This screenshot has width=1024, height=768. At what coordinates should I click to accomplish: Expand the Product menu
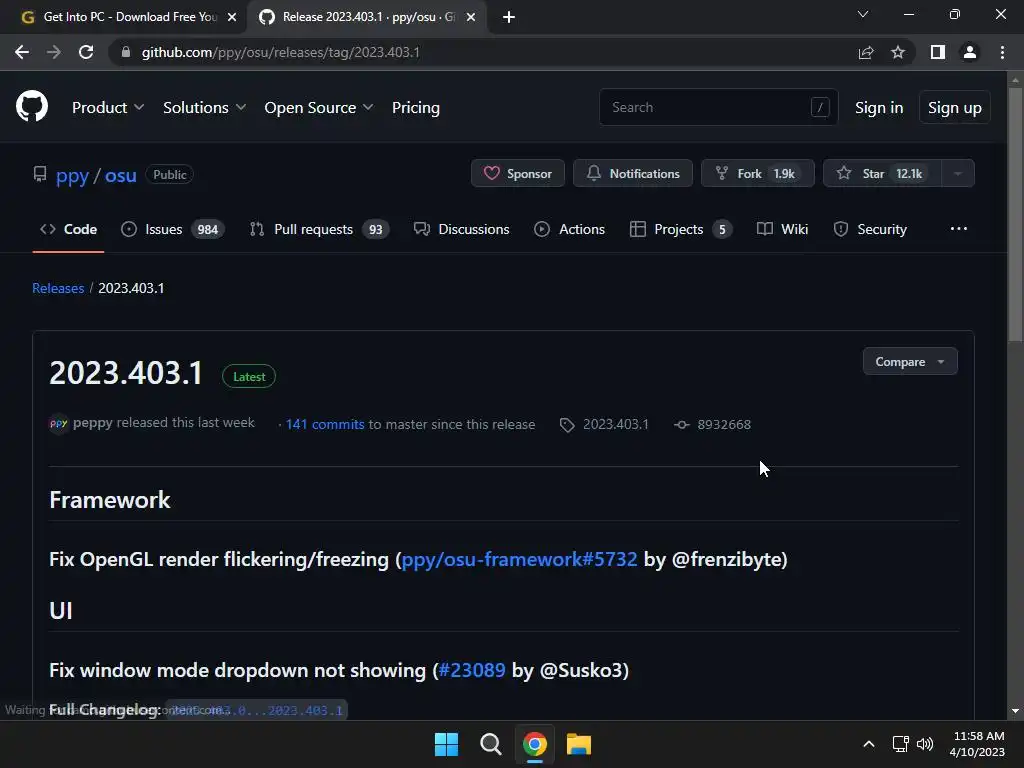[x=108, y=107]
